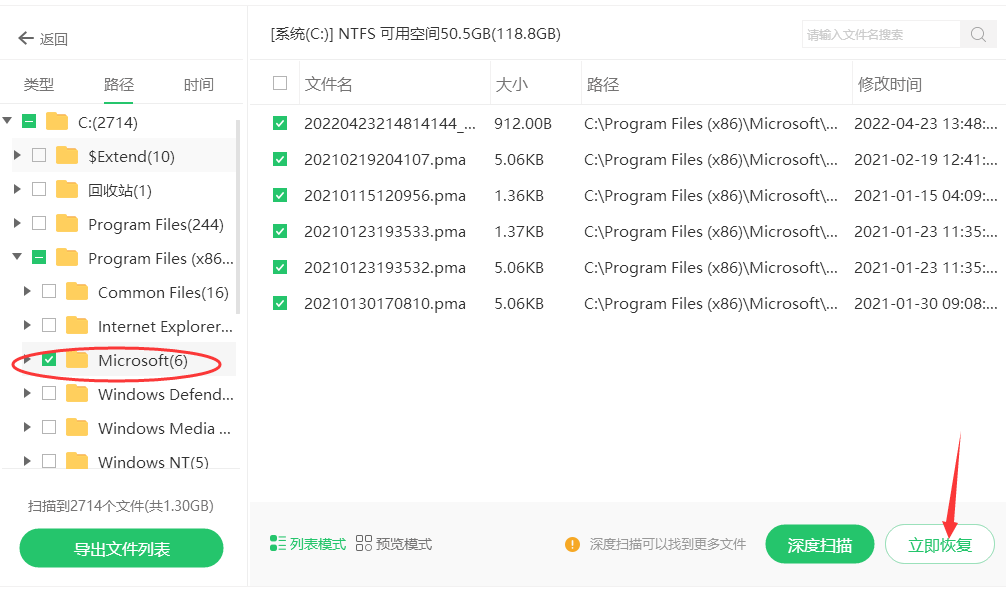1006x596 pixels.
Task: Click the 立即恢复 recover button
Action: tap(939, 545)
